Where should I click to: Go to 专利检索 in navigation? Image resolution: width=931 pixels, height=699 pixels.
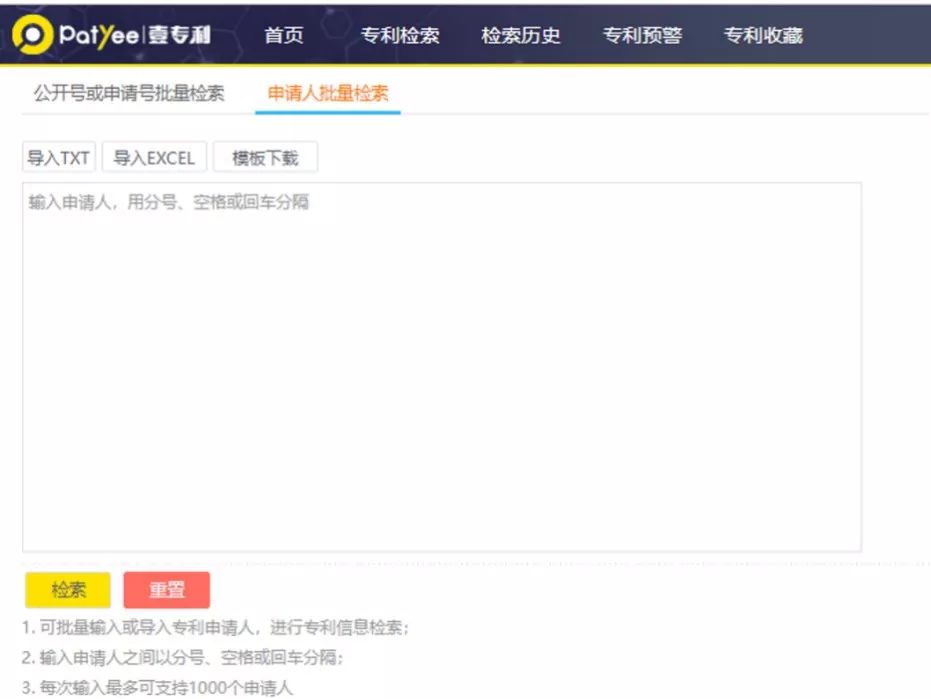click(x=400, y=36)
